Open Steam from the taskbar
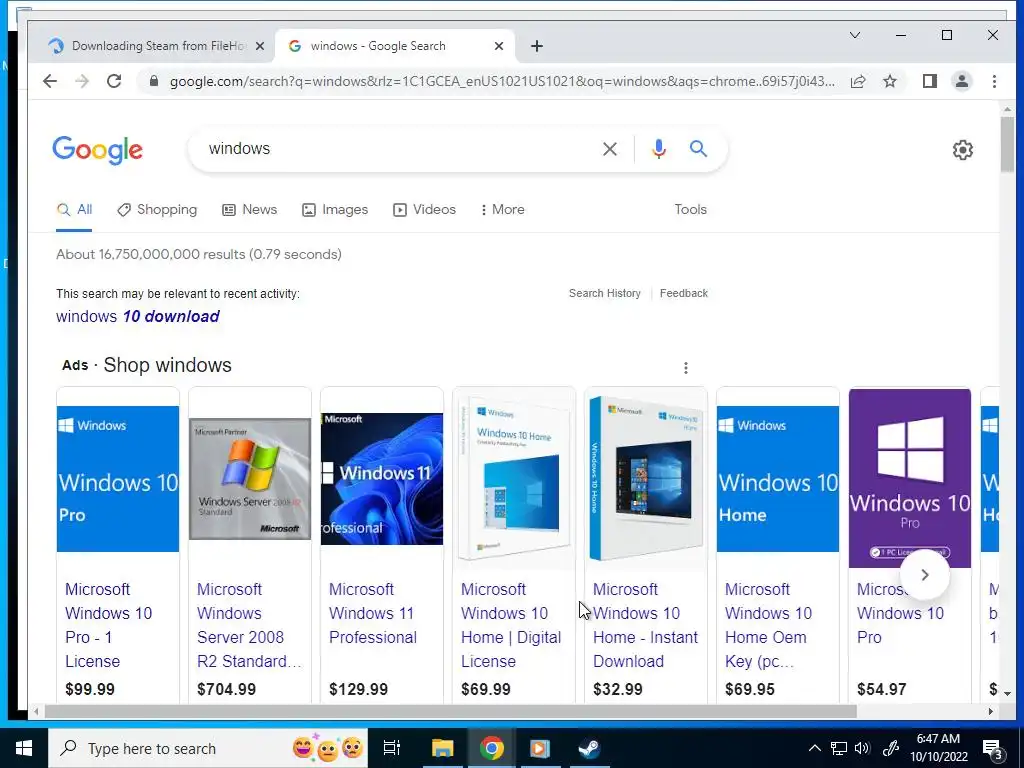Image resolution: width=1024 pixels, height=768 pixels. click(590, 748)
